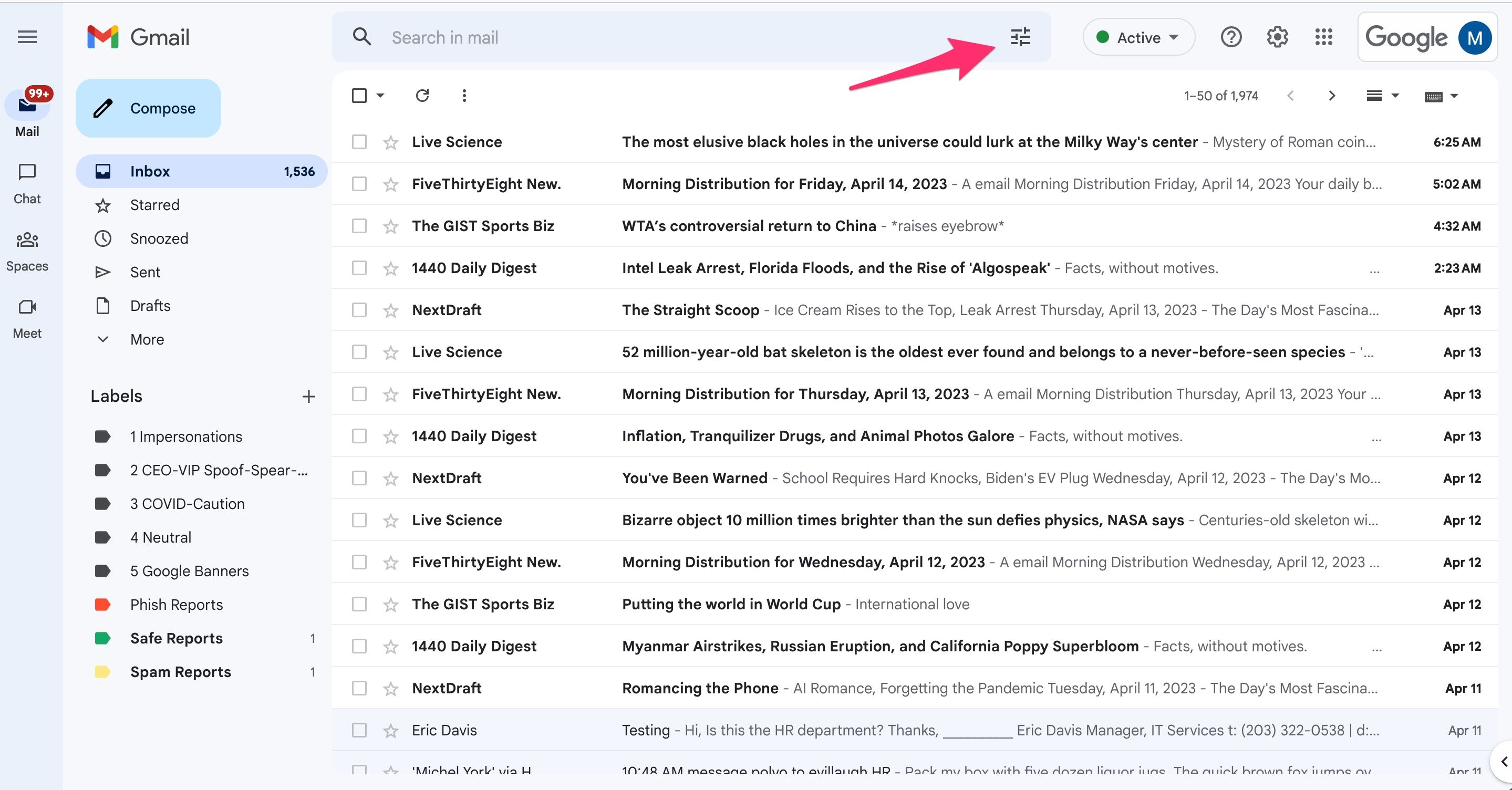Open the Inbox folder
Screen dimensions: 1512x790
201,171
